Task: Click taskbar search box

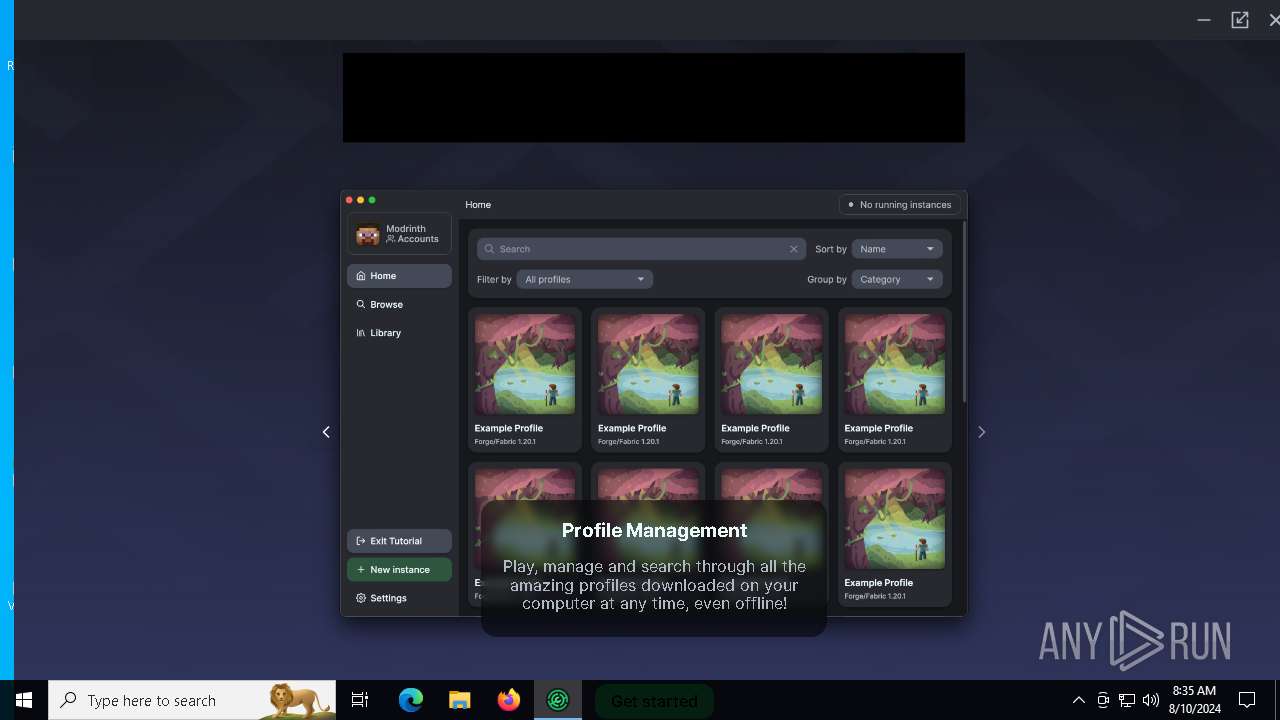Action: point(192,700)
